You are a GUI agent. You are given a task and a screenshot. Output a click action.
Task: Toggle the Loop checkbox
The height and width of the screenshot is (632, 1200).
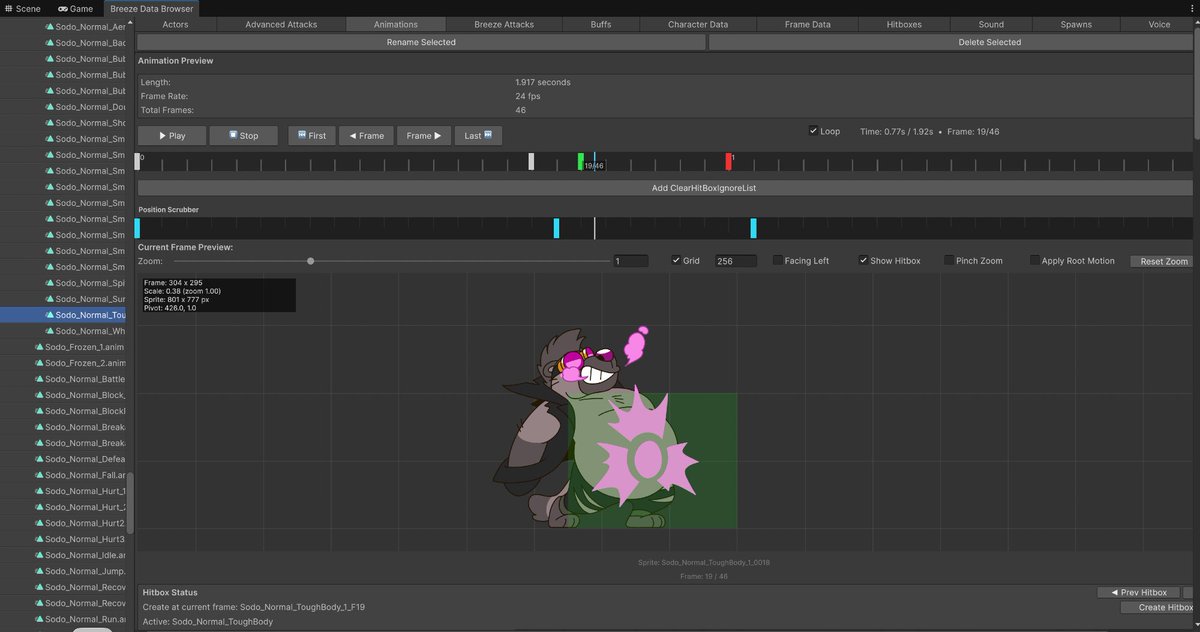813,131
